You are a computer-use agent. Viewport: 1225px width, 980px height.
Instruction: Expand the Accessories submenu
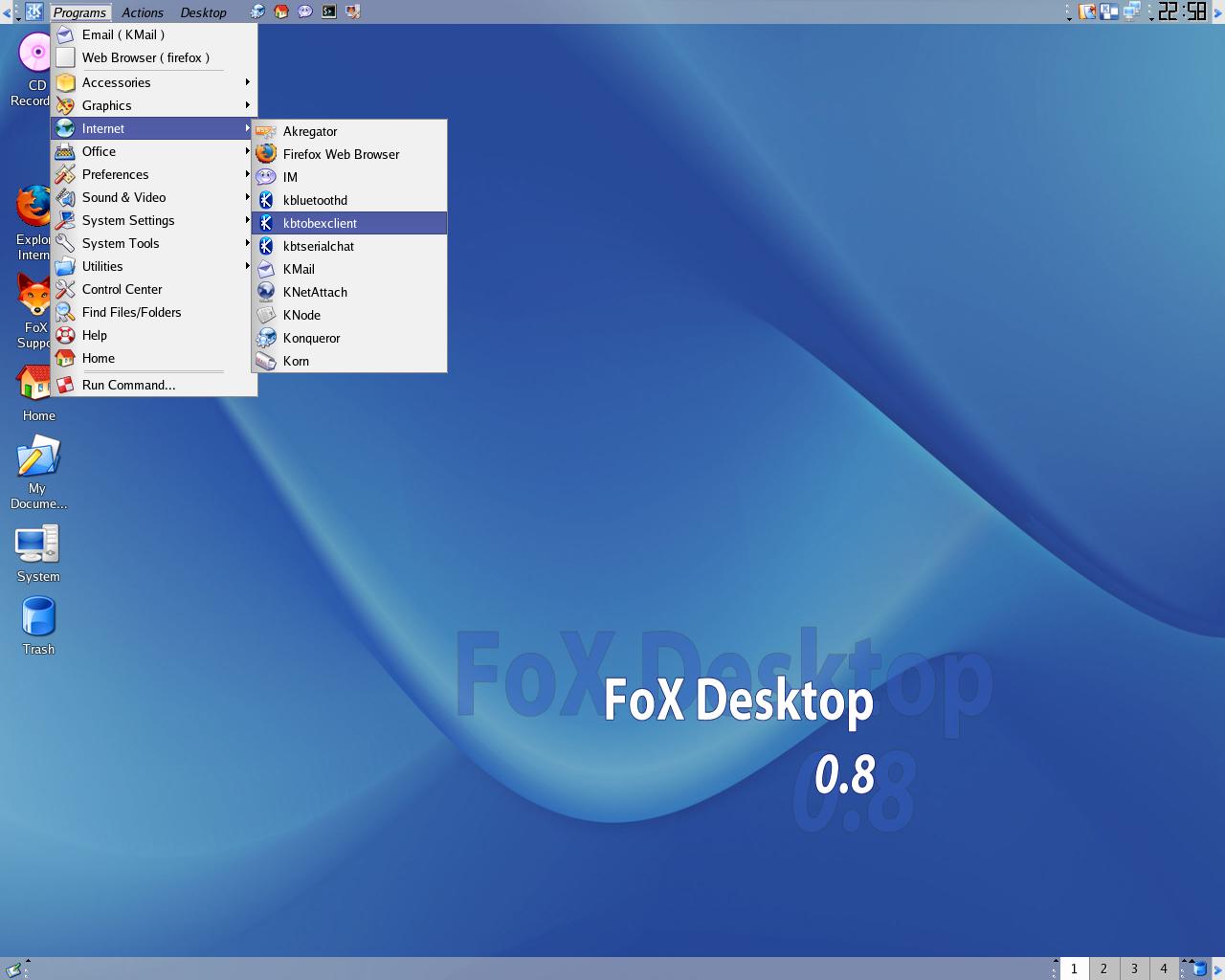154,82
